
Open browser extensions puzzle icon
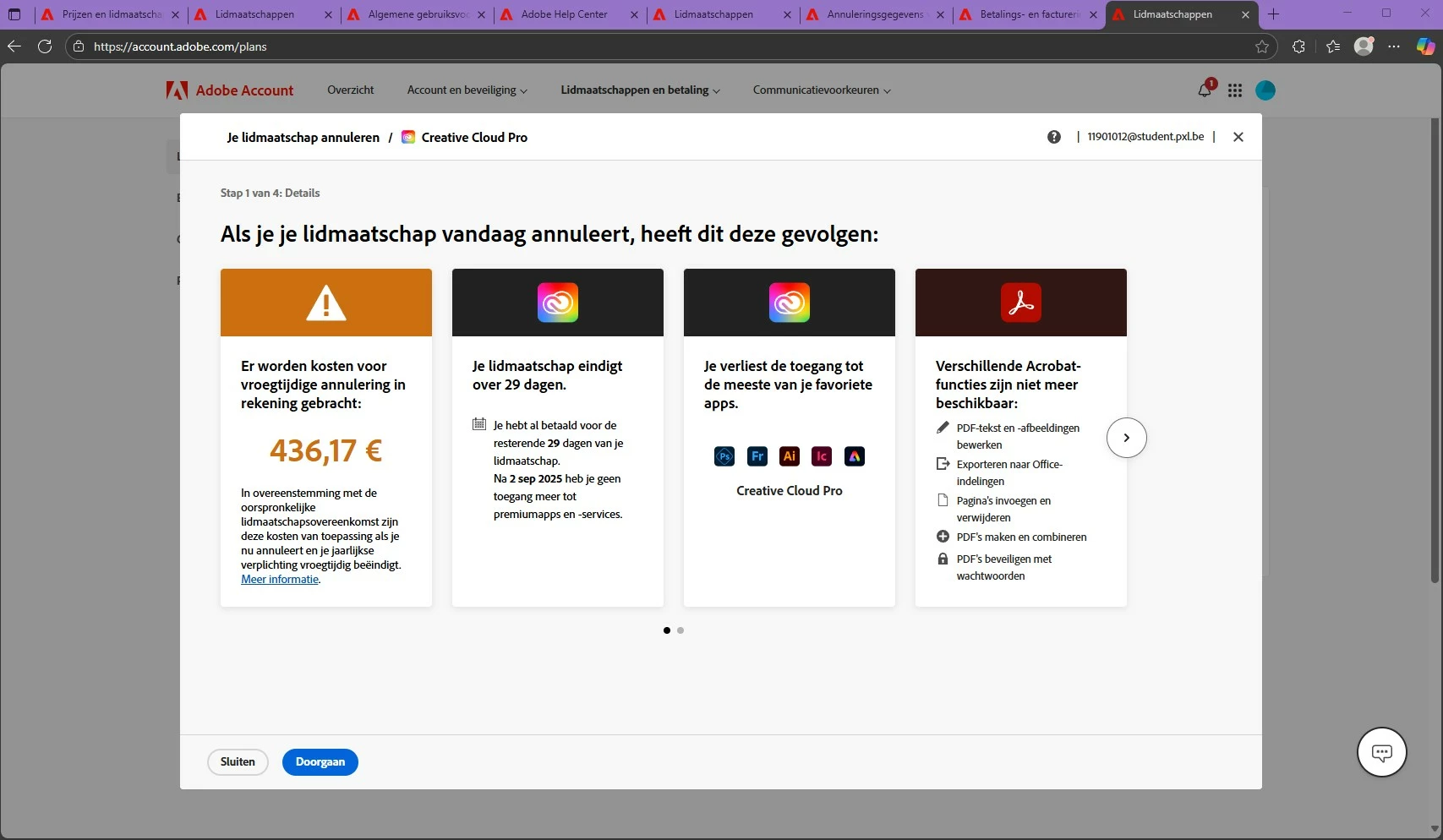(1298, 46)
